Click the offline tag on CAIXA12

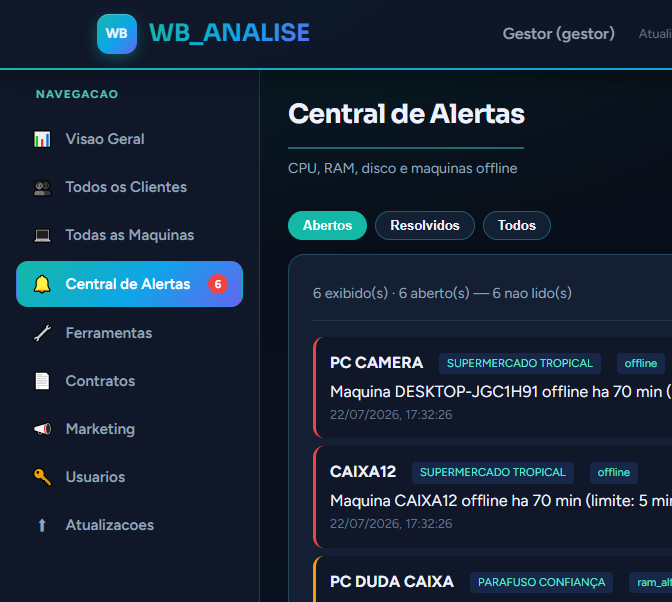tap(614, 473)
